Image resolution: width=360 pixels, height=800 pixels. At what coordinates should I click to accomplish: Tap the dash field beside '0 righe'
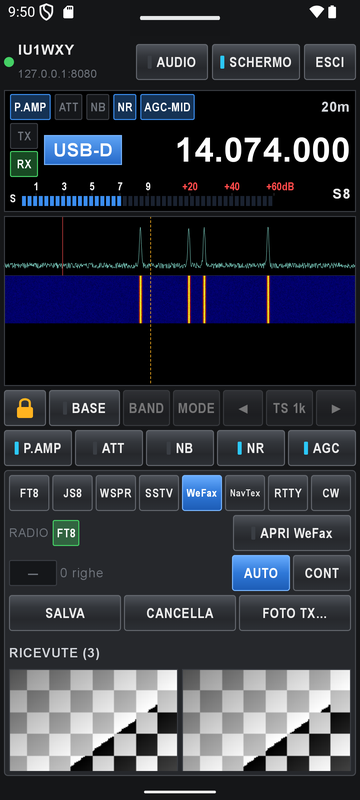pyautogui.click(x=33, y=573)
